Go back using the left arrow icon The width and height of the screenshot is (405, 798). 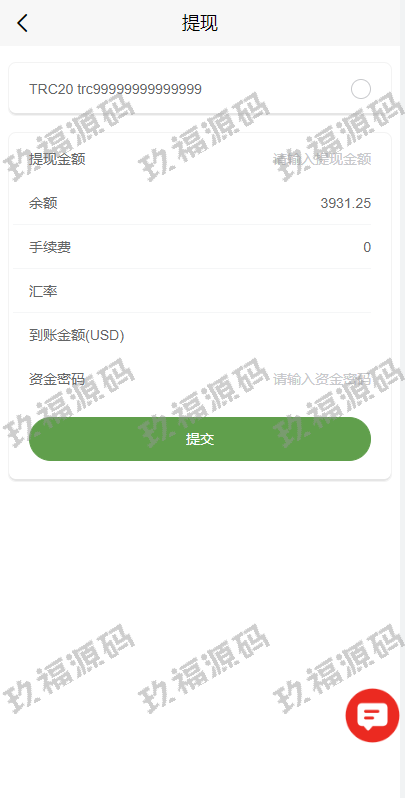click(22, 23)
